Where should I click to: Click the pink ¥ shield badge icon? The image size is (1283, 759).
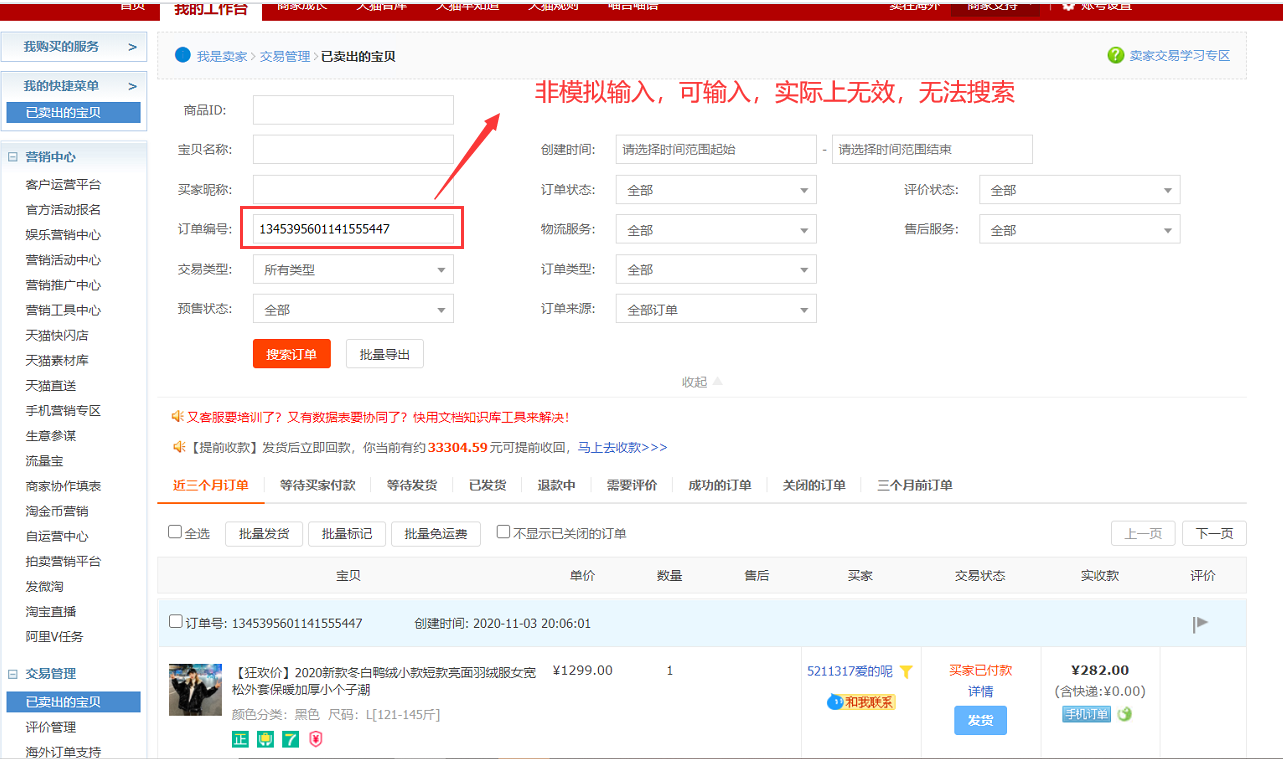coord(315,739)
